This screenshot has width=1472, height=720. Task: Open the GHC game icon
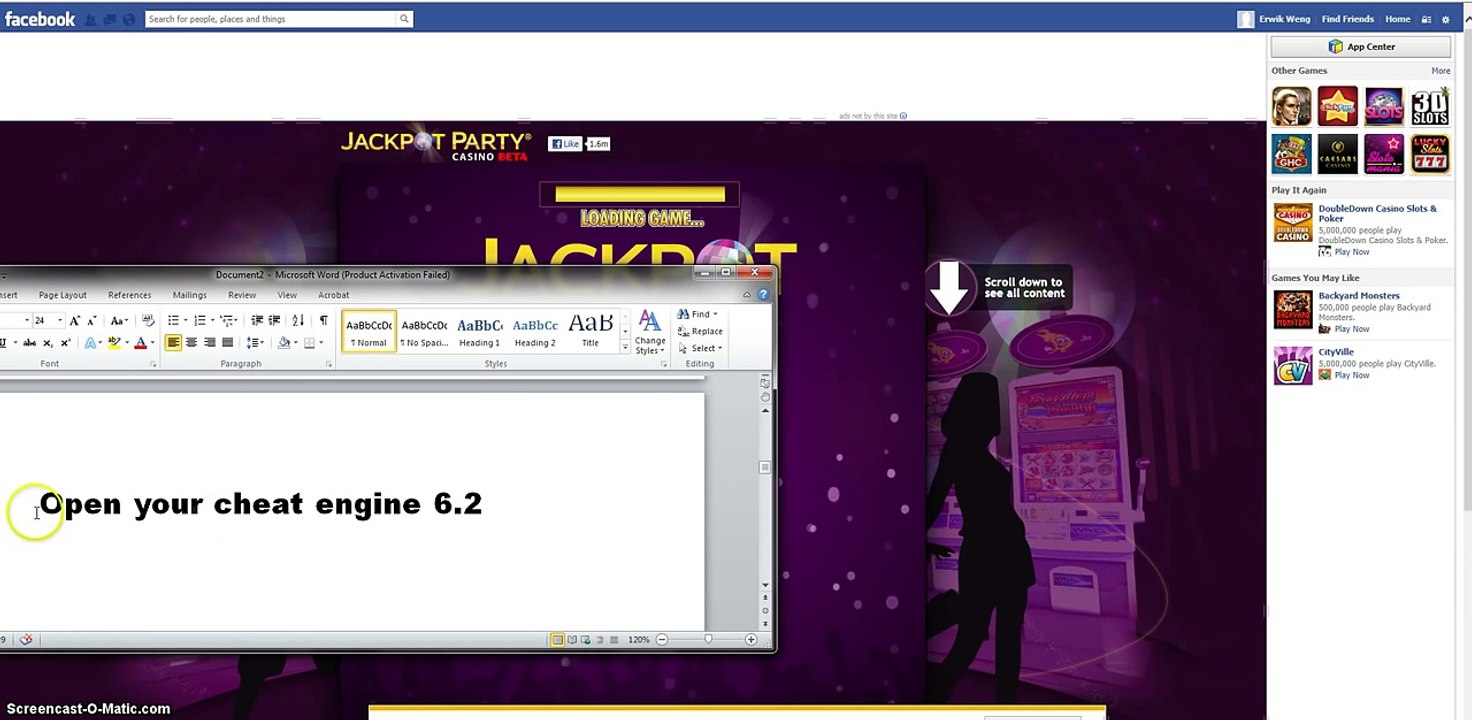tap(1291, 154)
